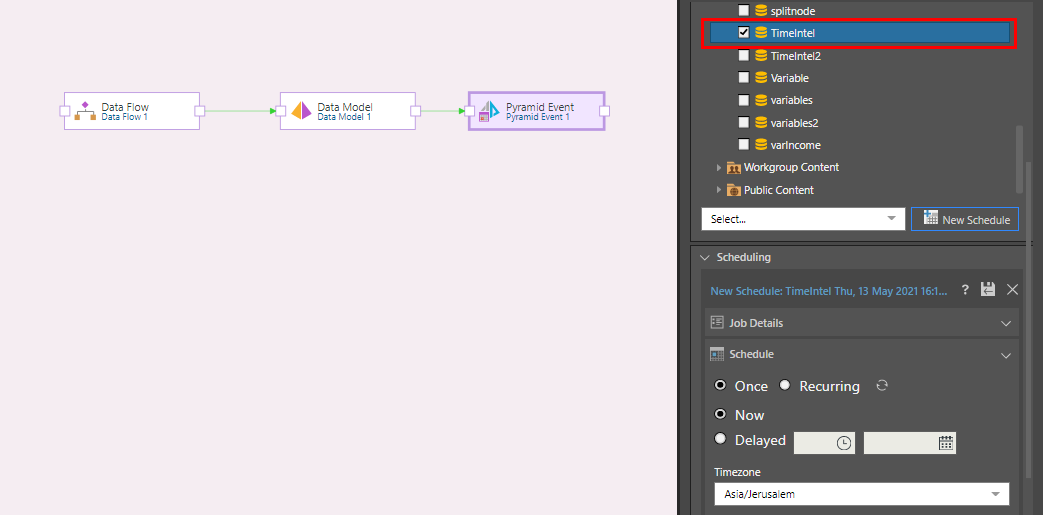The height and width of the screenshot is (515, 1043).
Task: Click the recurring refresh icon
Action: (882, 385)
